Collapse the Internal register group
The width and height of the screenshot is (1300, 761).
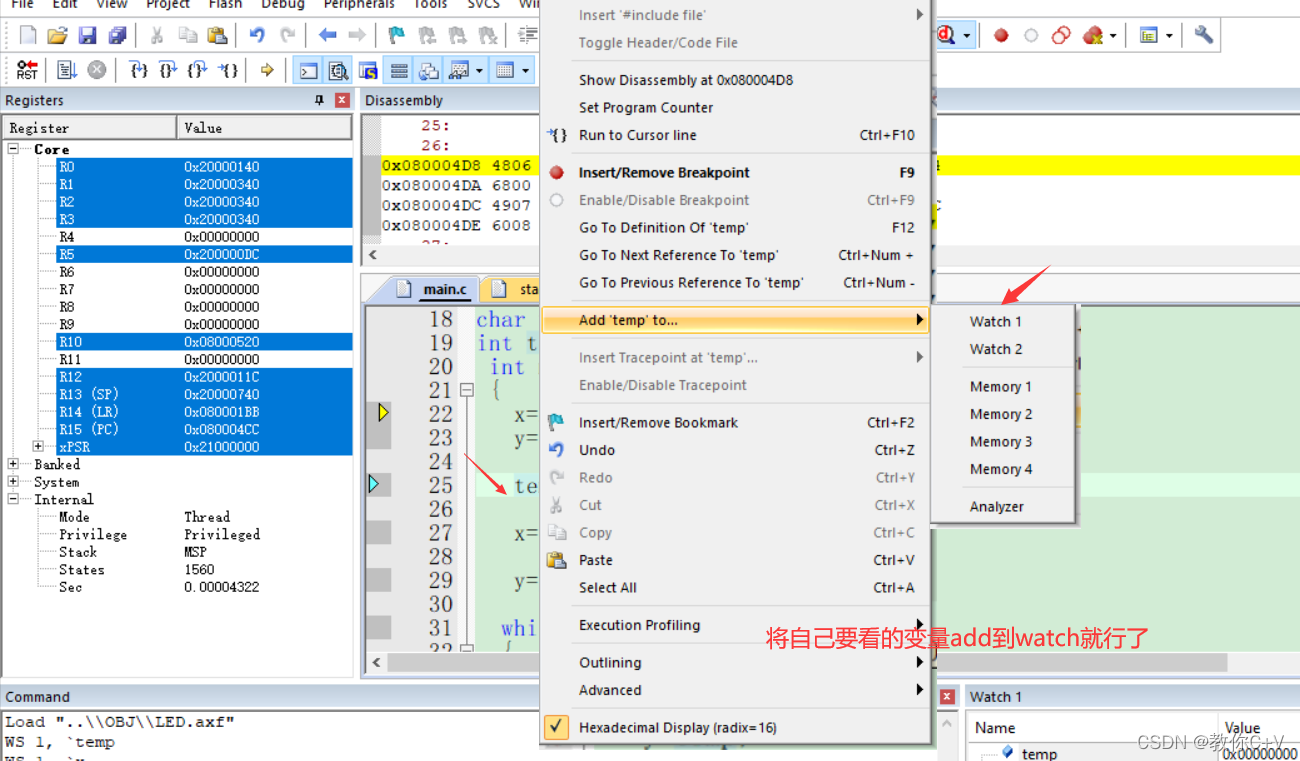pyautogui.click(x=14, y=499)
